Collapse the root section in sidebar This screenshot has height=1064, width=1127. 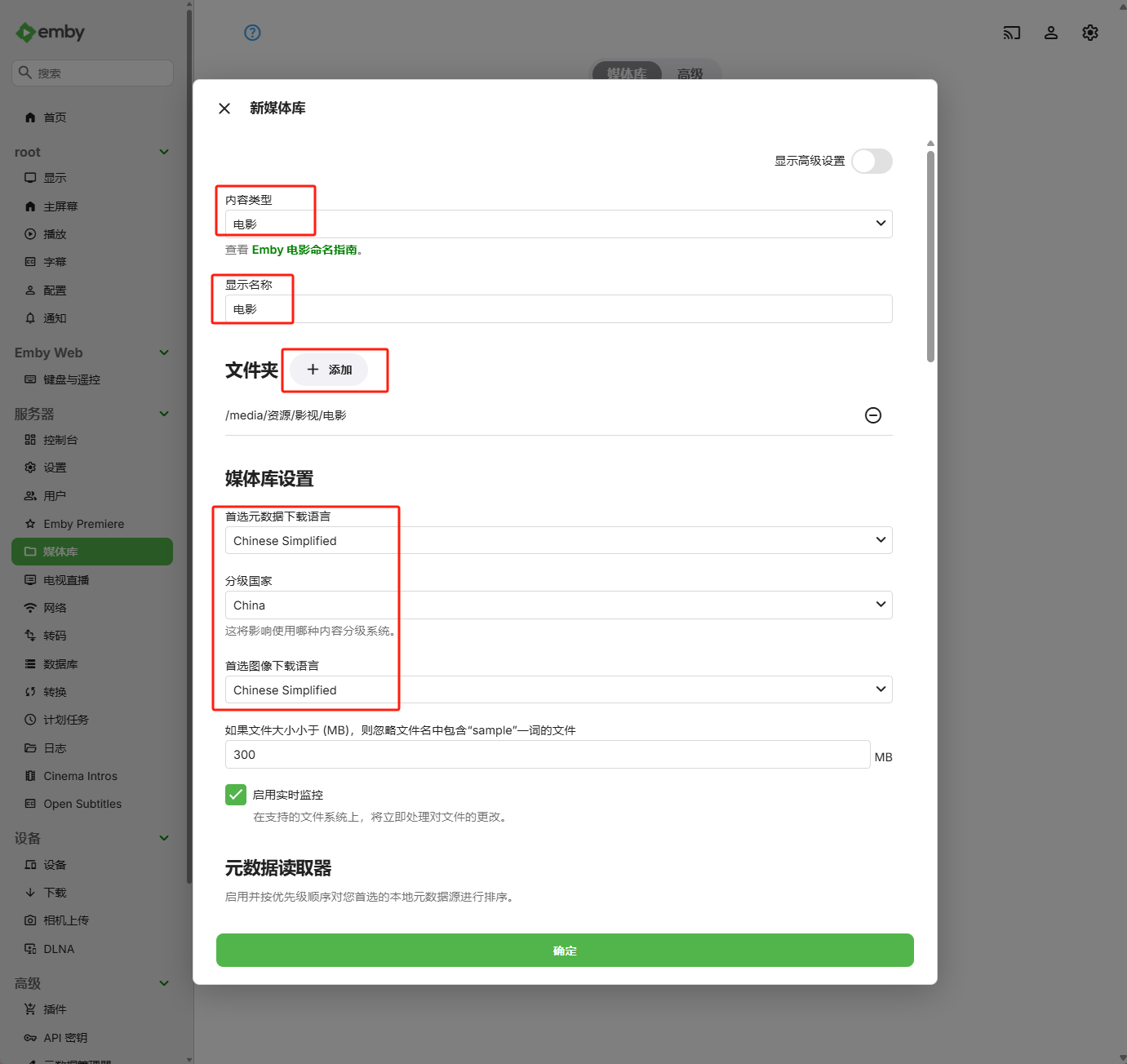(163, 152)
